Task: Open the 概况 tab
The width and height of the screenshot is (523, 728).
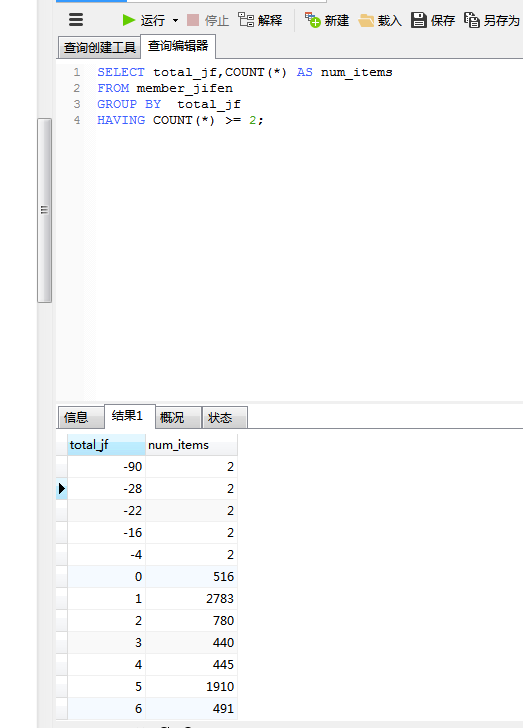Action: (179, 417)
